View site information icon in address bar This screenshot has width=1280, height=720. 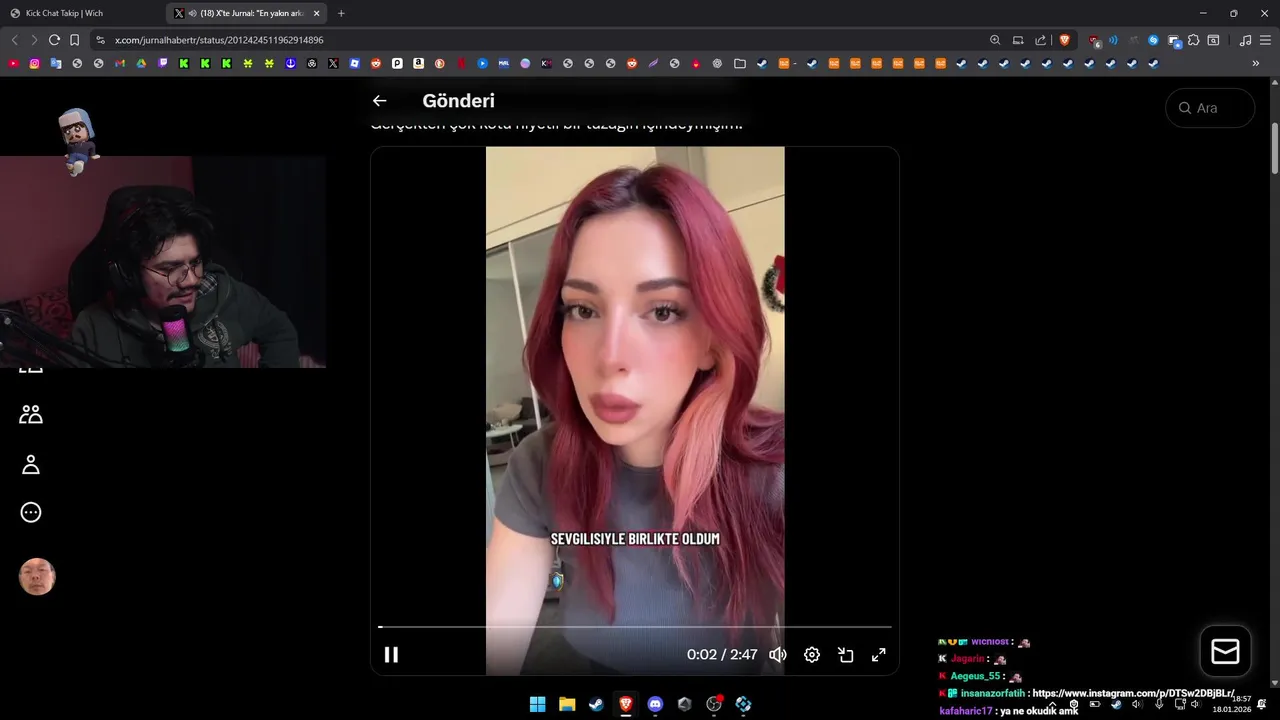(100, 40)
